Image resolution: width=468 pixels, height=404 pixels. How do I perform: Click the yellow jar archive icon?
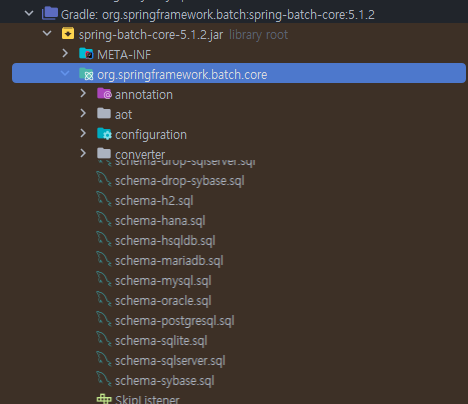pyautogui.click(x=68, y=33)
